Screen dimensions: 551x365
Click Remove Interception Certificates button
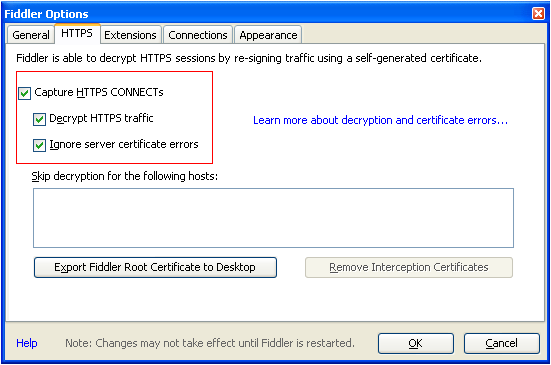click(409, 267)
